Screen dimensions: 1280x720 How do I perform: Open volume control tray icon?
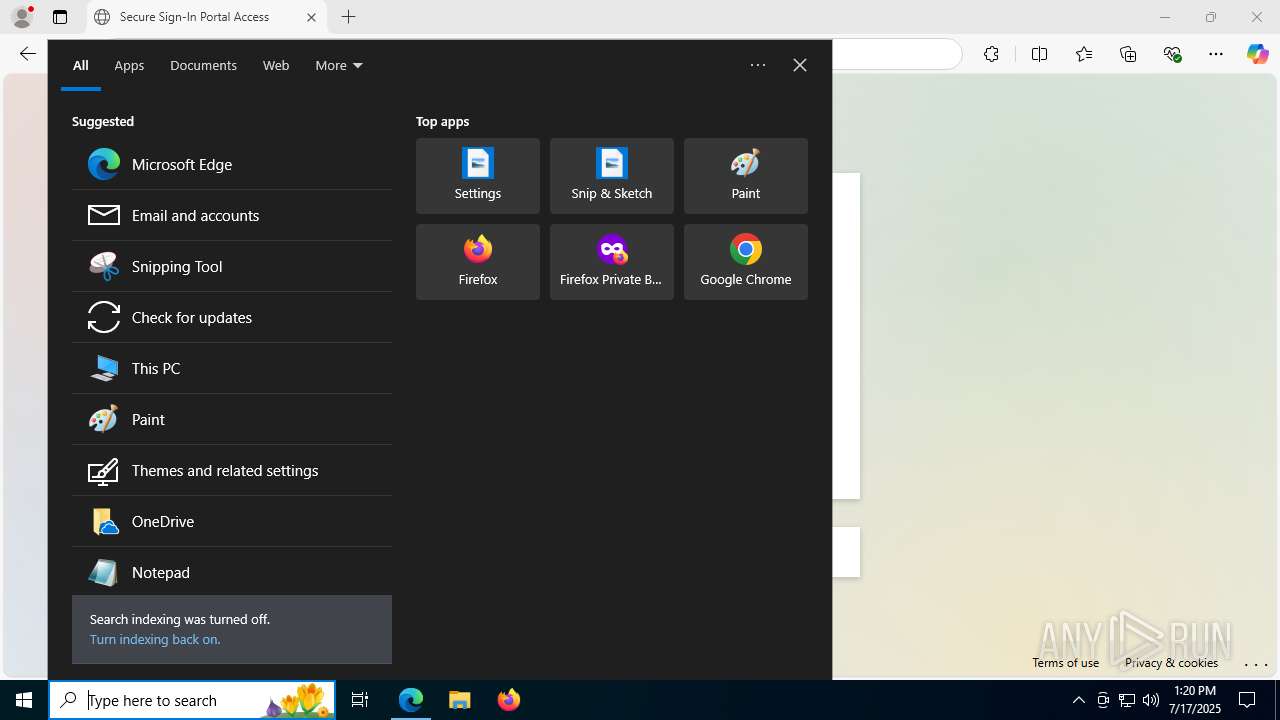click(1151, 700)
